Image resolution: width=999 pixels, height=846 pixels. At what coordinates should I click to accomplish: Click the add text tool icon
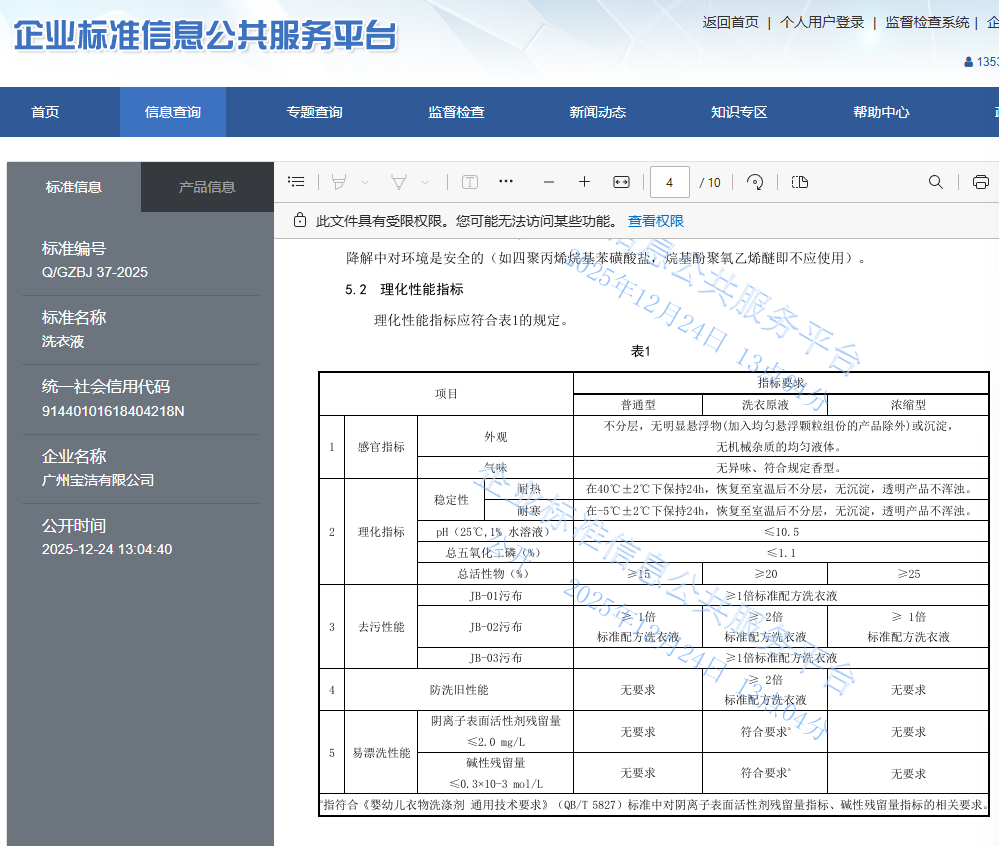tap(469, 182)
